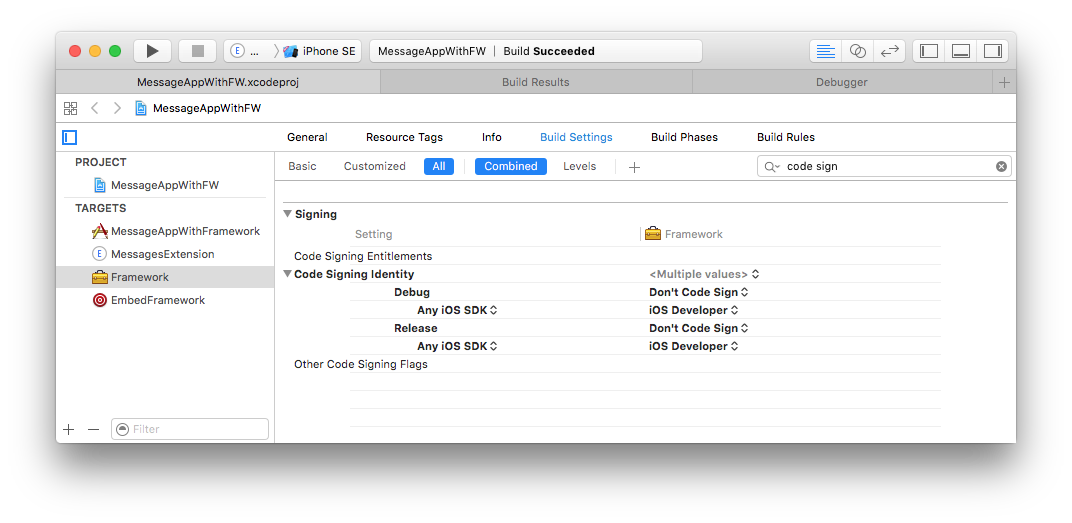The width and height of the screenshot is (1072, 523).
Task: Select Combined settings view
Action: click(x=511, y=166)
